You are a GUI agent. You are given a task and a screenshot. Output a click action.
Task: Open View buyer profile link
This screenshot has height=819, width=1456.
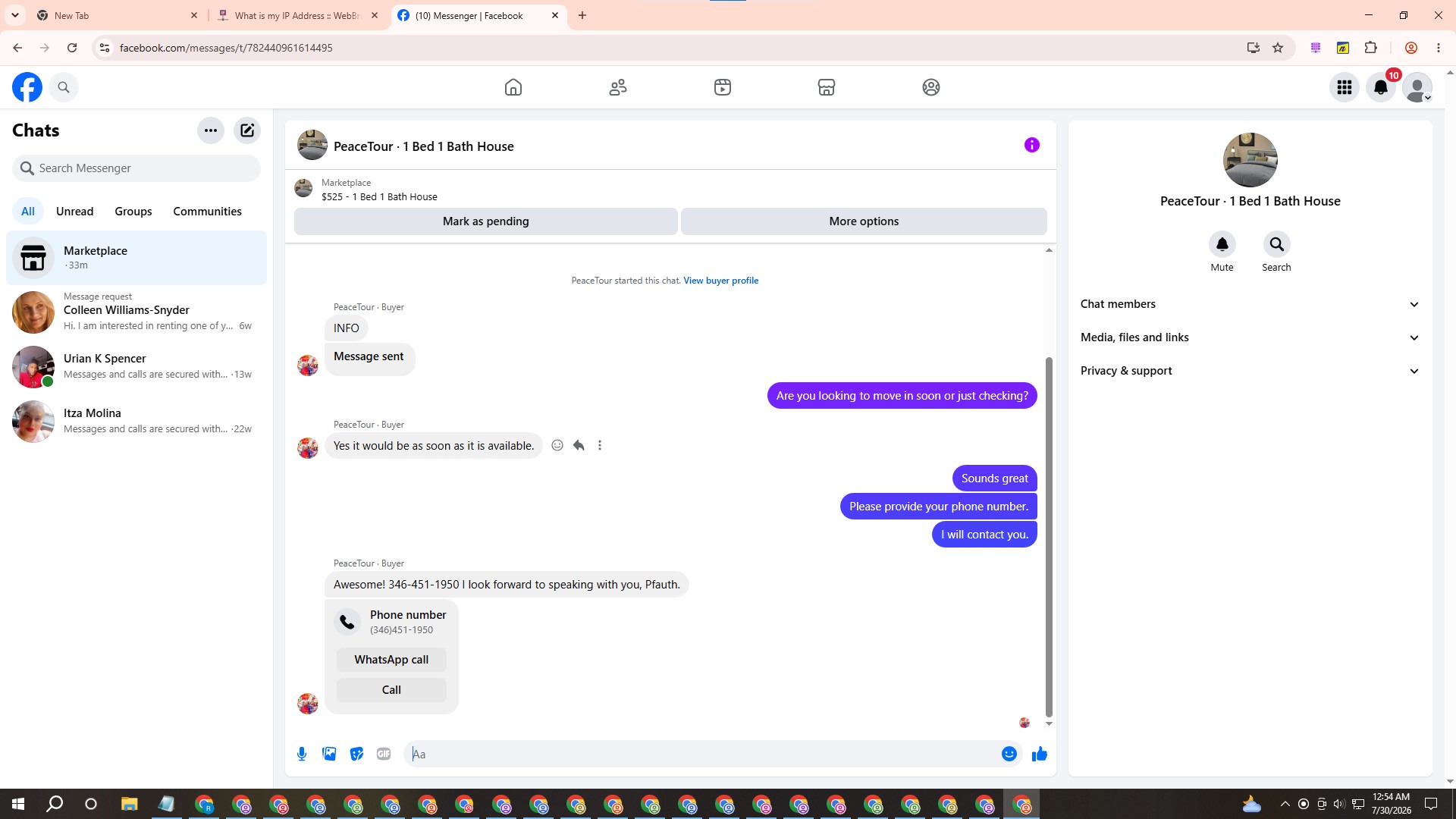(x=720, y=281)
